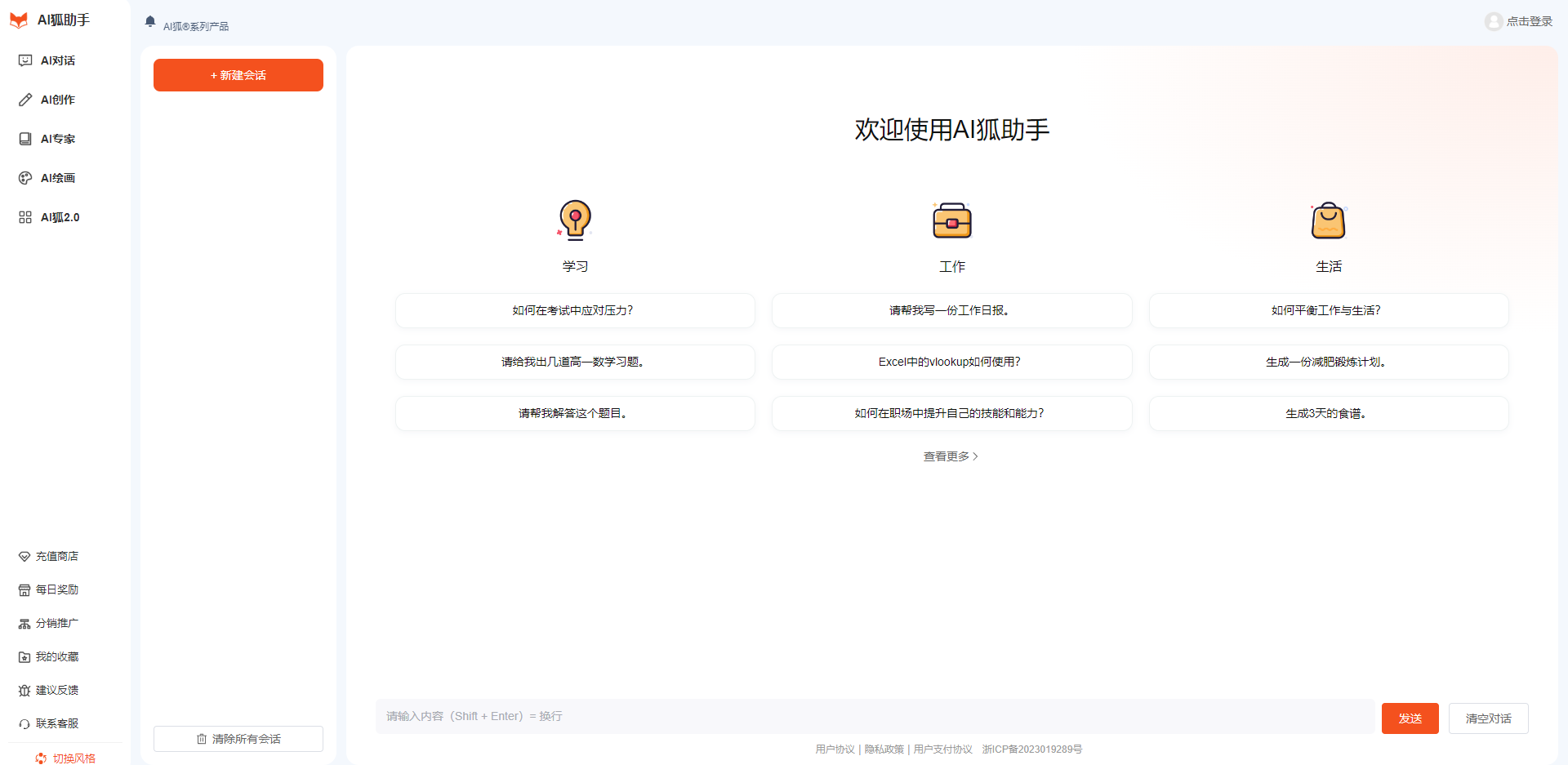Screen dimensions: 1568x765
Task: Open the 隐私政策 privacy policy link
Action: click(x=884, y=749)
